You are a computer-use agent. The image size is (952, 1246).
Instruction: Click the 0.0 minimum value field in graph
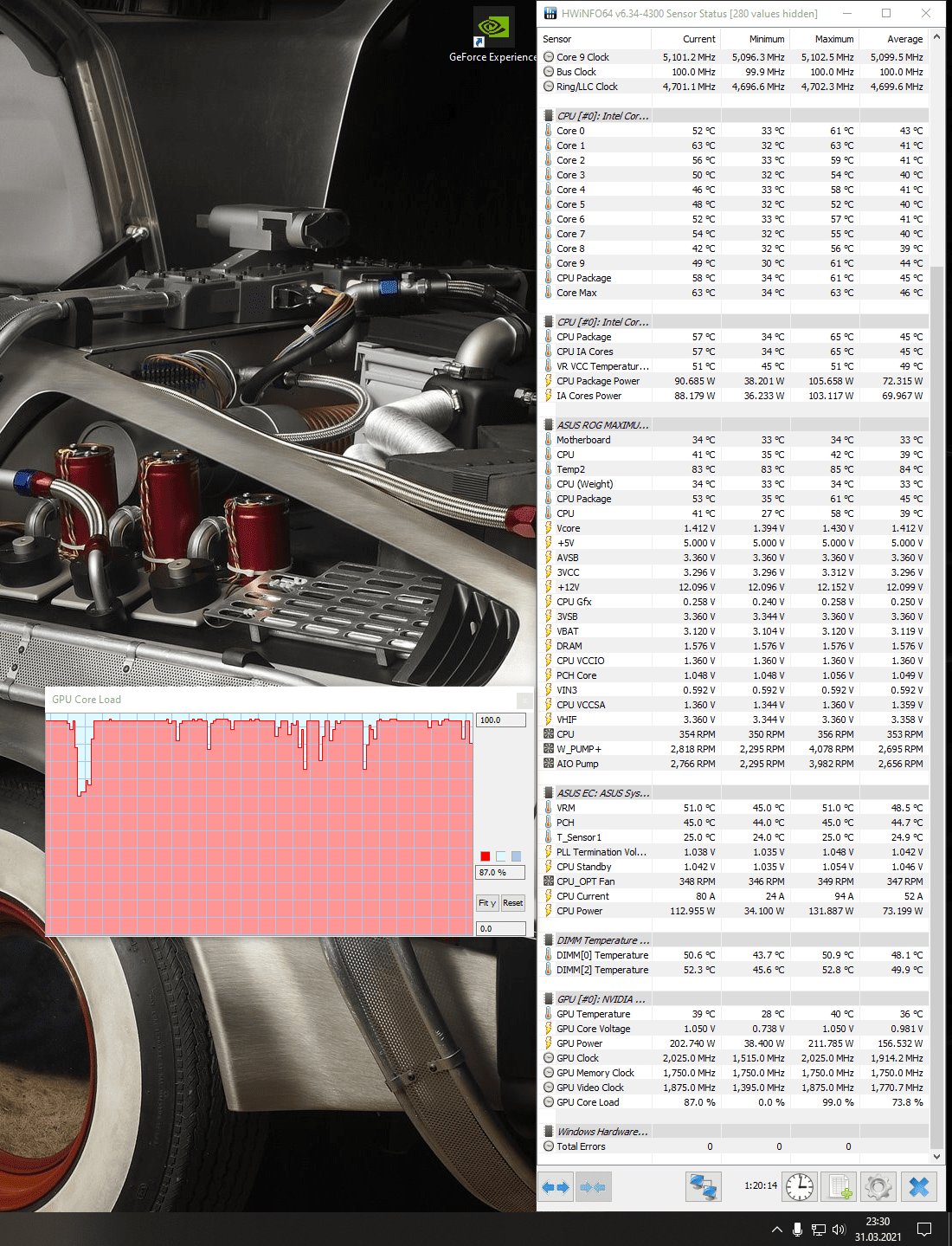coord(501,928)
